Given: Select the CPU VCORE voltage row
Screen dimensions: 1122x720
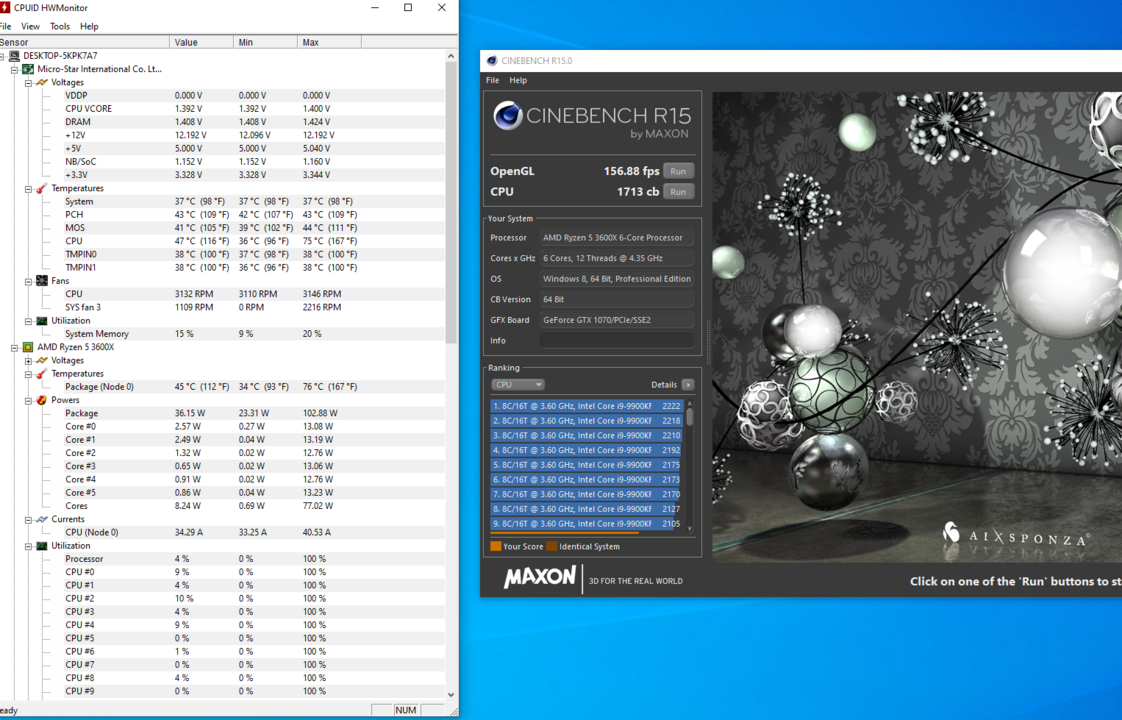Looking at the screenshot, I should click(x=222, y=109).
